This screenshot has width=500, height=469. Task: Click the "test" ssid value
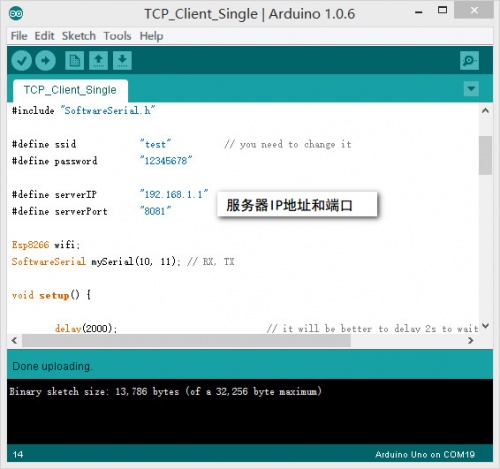tap(155, 144)
